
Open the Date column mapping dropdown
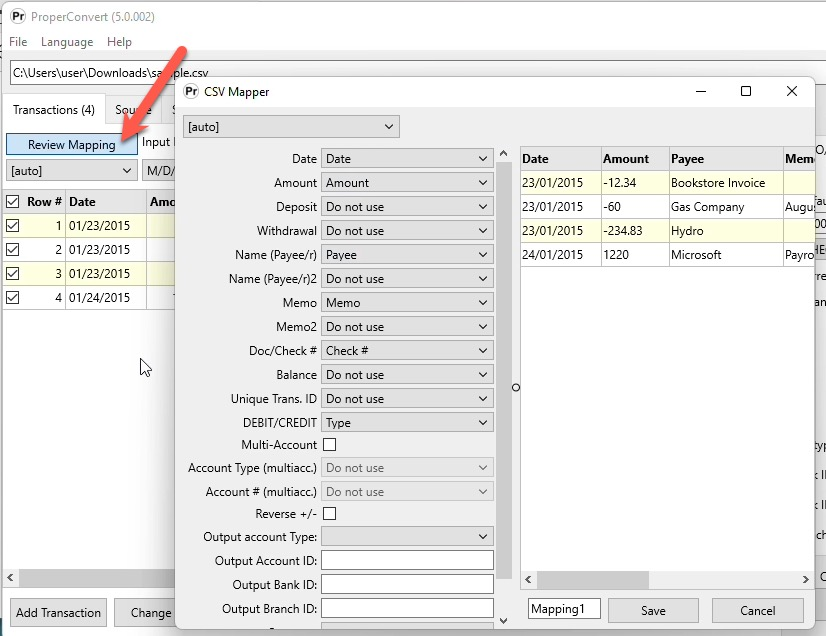point(407,158)
